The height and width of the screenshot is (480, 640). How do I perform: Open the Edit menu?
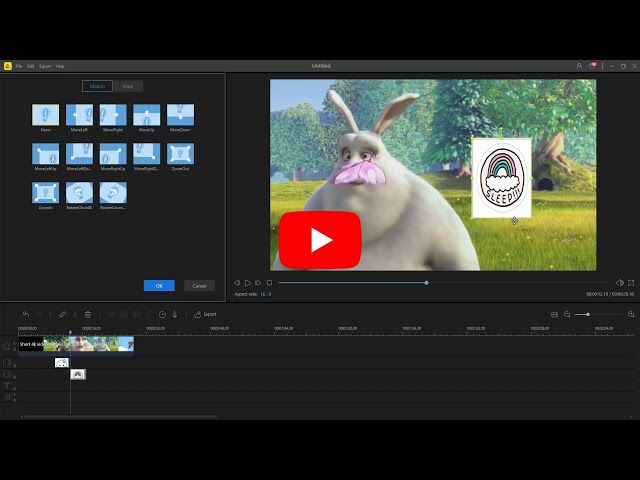pyautogui.click(x=30, y=66)
